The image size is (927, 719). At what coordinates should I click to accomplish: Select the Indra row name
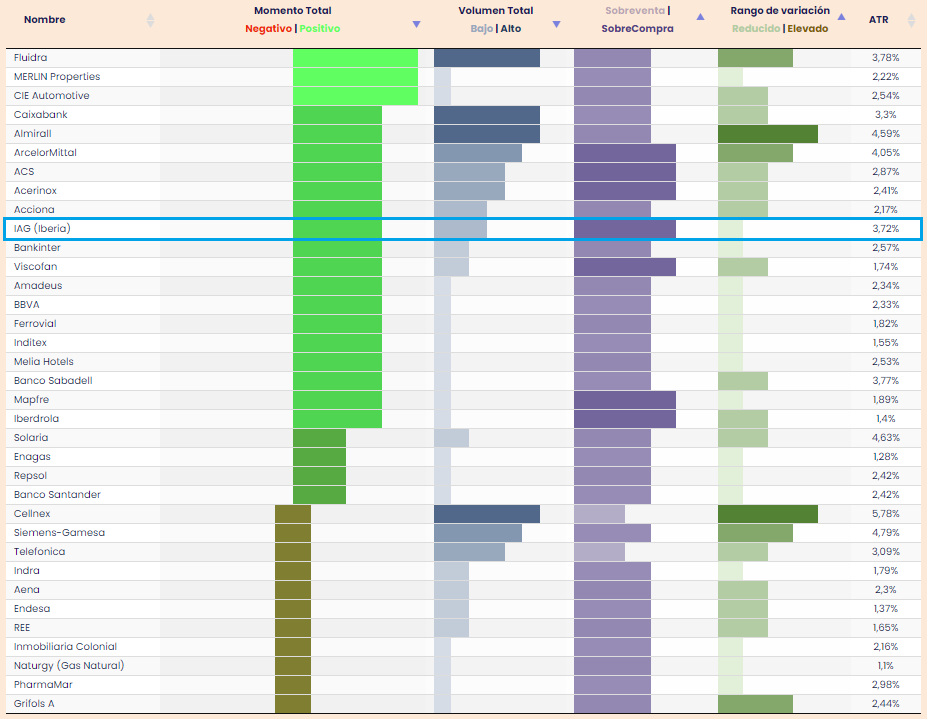click(27, 571)
